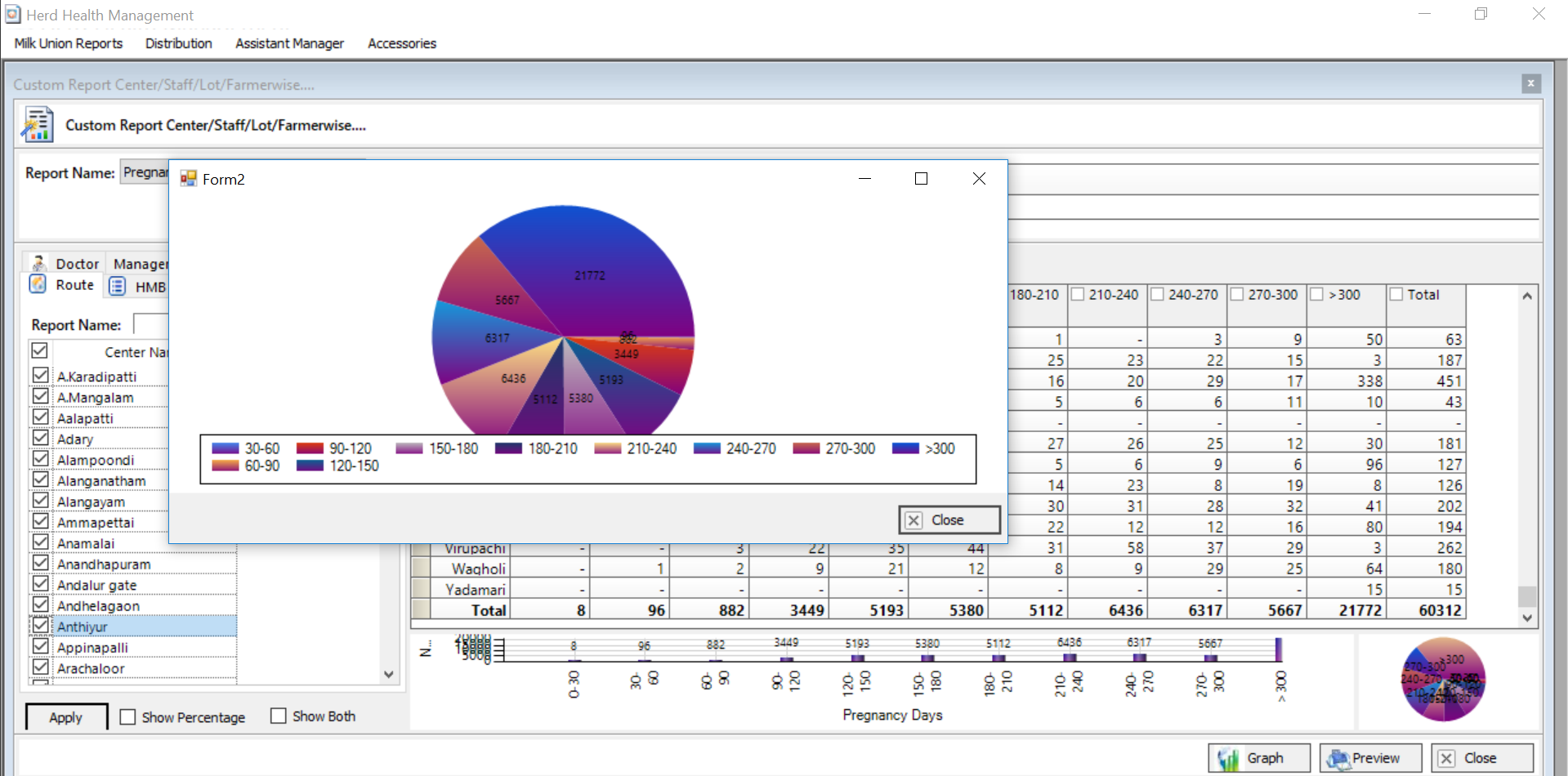This screenshot has width=1568, height=776.
Task: Click the >300 legend color swatch
Action: coord(905,448)
